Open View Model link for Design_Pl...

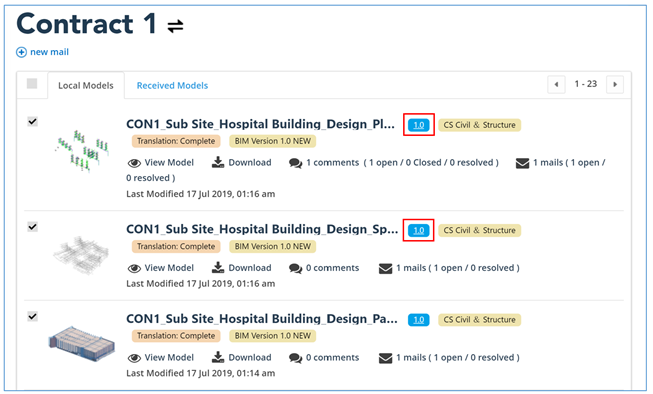pyautogui.click(x=169, y=162)
